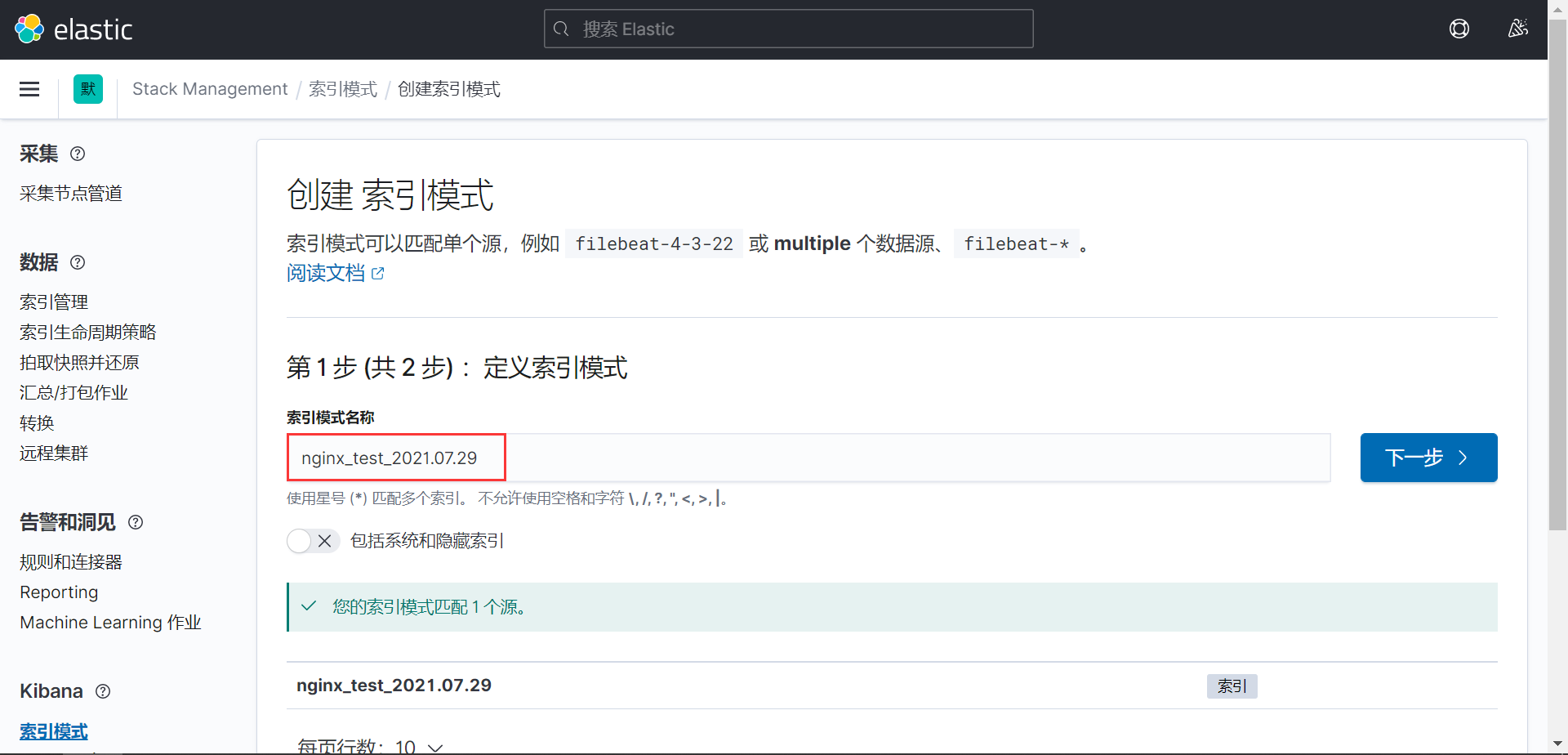
Task: Focus the 搜索 Elastic search box
Action: (788, 29)
